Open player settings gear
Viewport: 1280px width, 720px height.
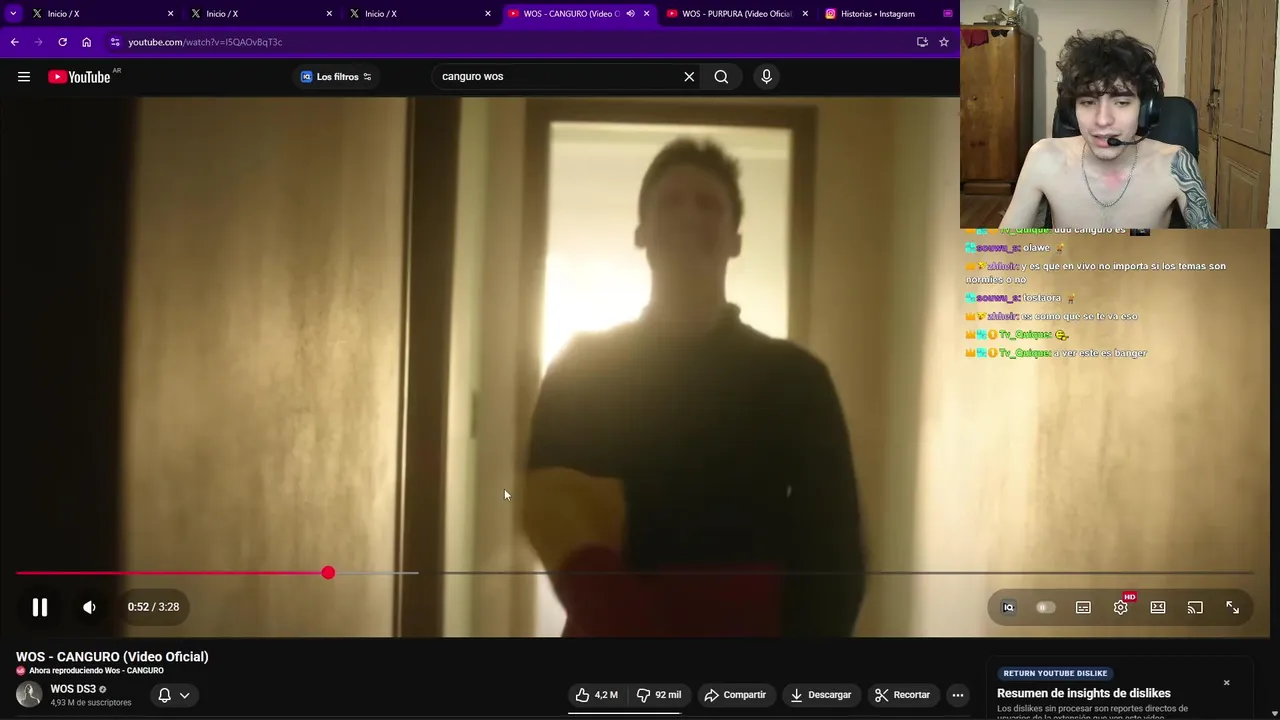pos(1121,608)
